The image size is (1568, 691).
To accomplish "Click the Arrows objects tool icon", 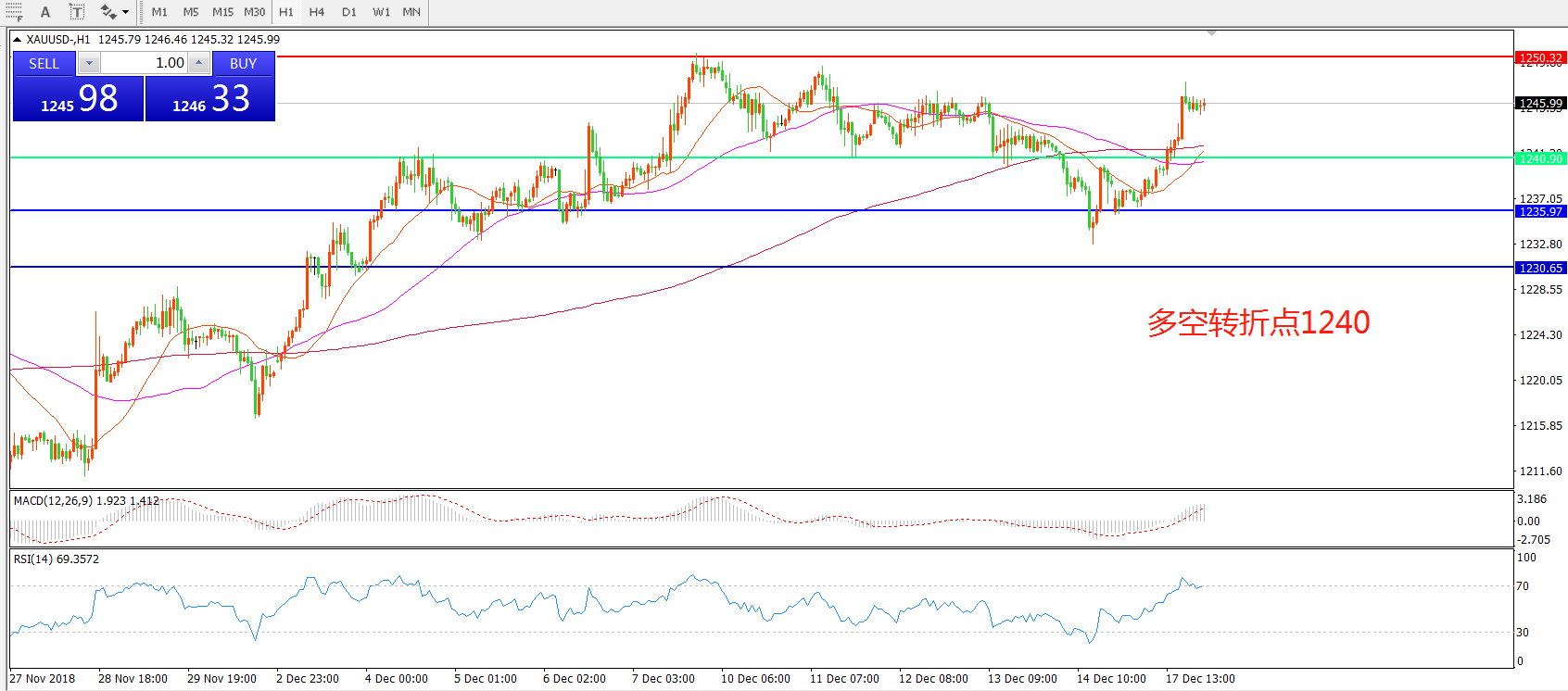I will coord(108,12).
